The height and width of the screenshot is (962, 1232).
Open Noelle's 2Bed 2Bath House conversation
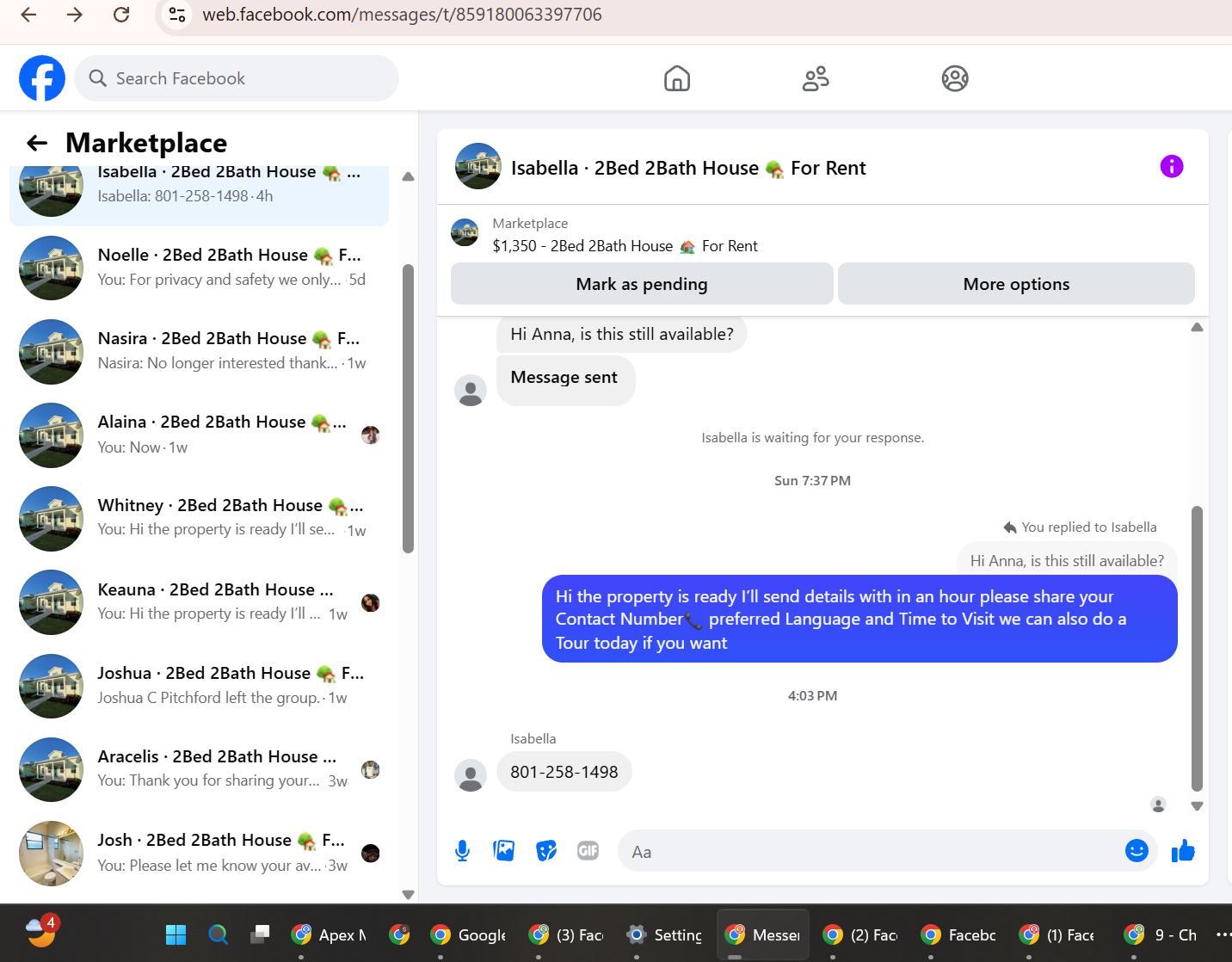[200, 268]
